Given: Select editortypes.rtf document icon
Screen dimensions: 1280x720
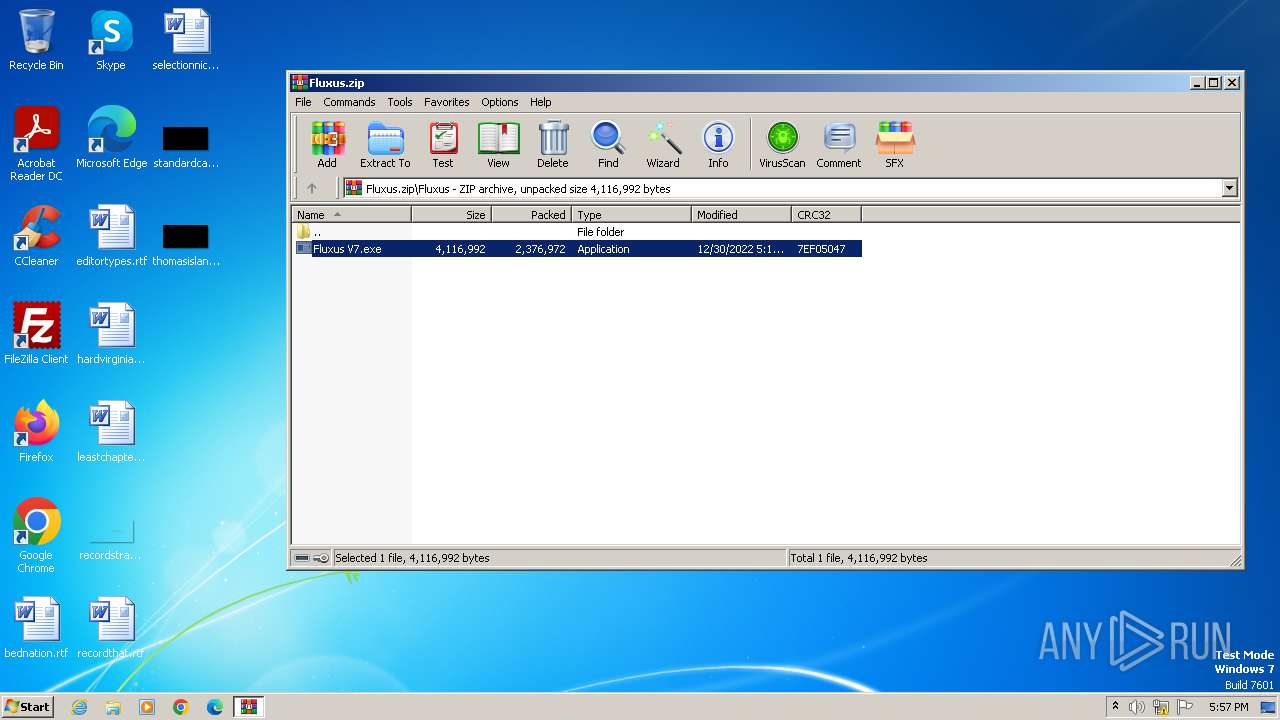Looking at the screenshot, I should tap(111, 236).
